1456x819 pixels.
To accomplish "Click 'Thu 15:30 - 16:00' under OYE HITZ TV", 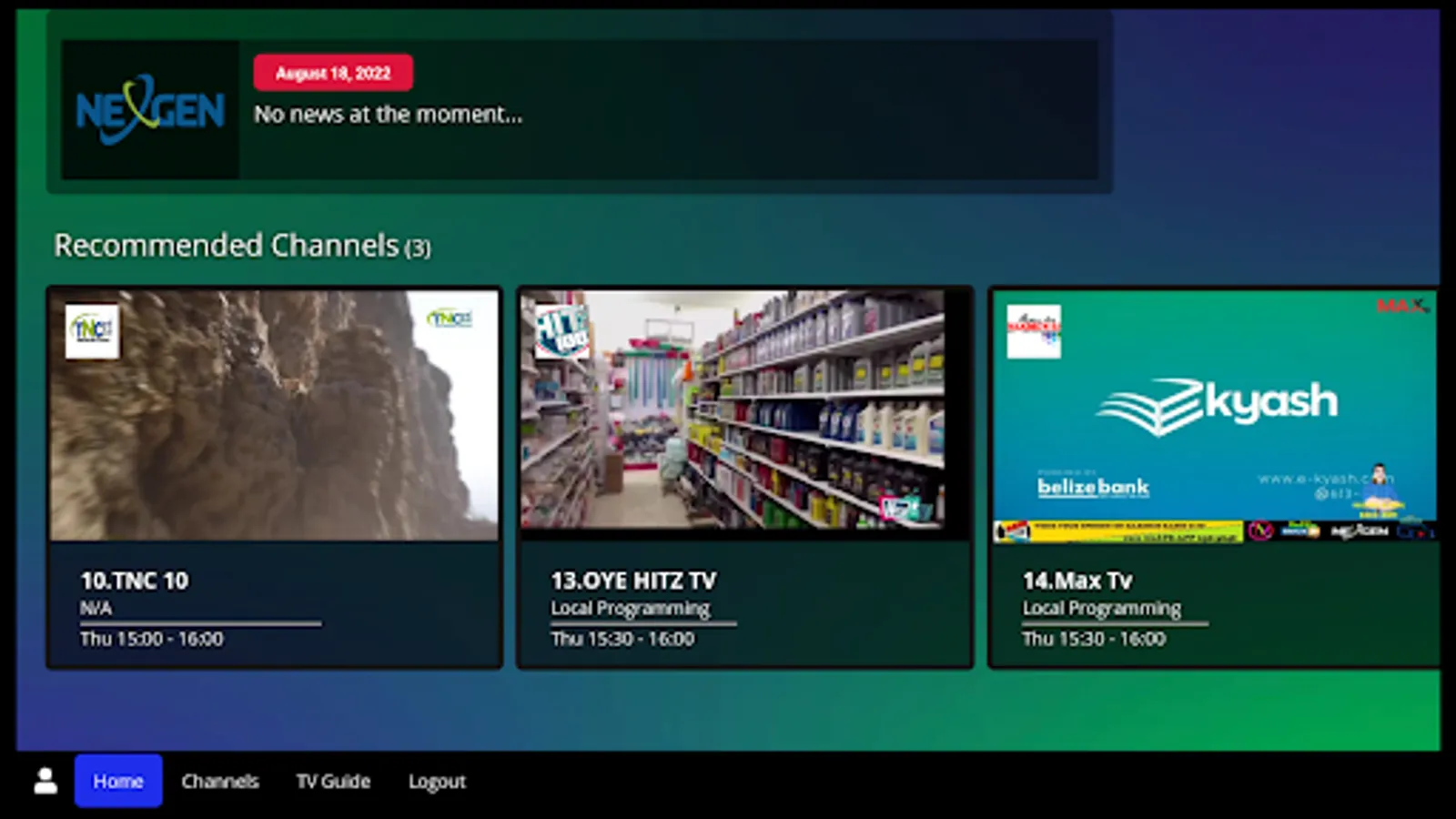I will (x=622, y=639).
